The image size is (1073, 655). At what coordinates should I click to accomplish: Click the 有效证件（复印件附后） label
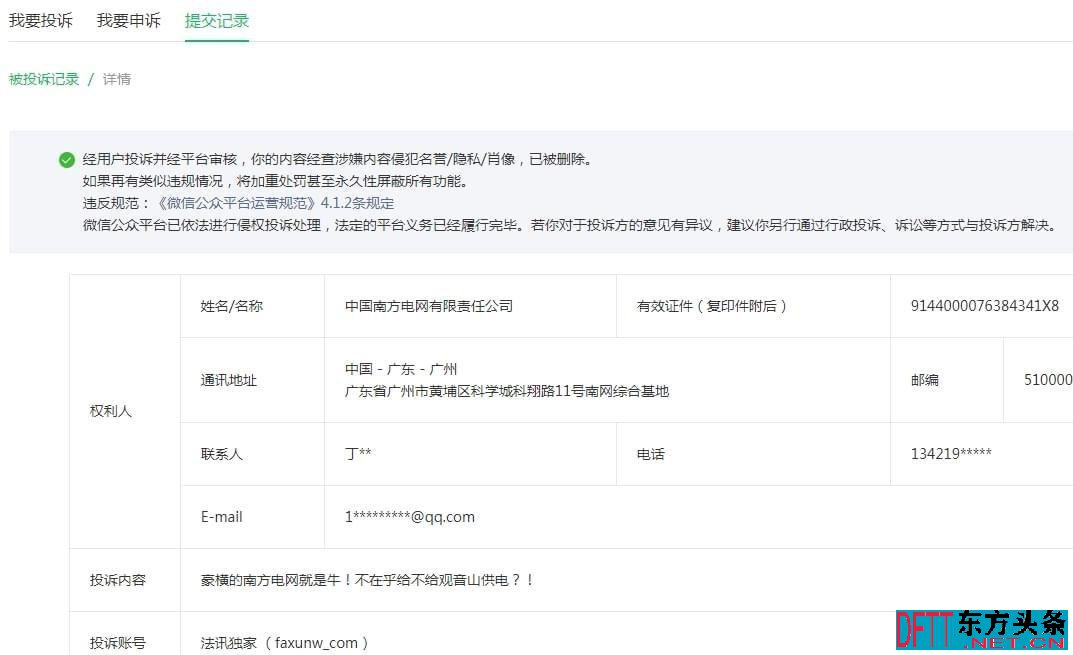click(712, 306)
